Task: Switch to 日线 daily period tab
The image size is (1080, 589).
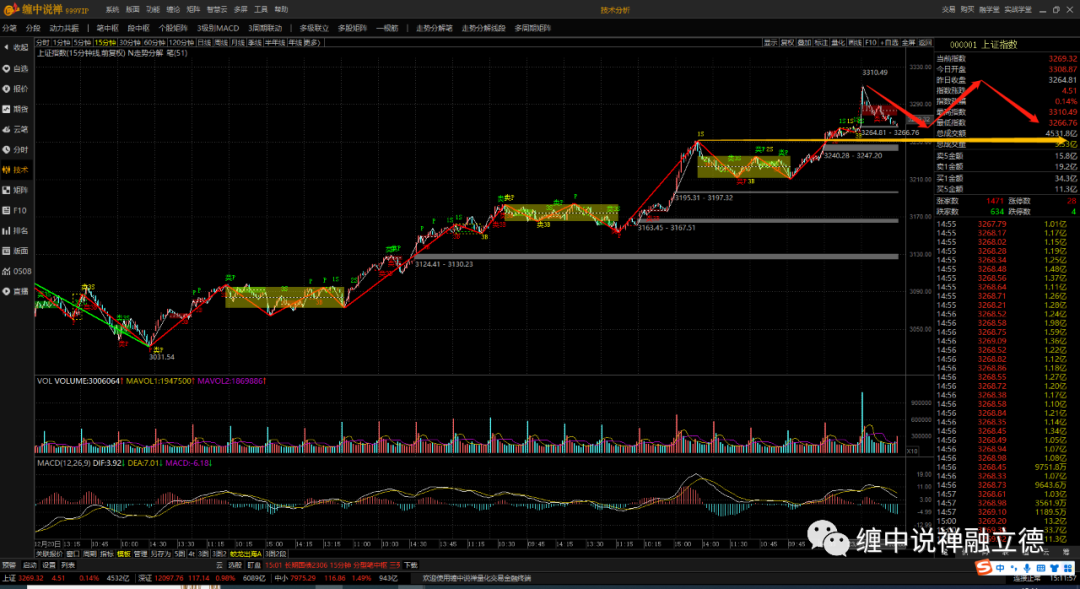Action: click(x=205, y=43)
